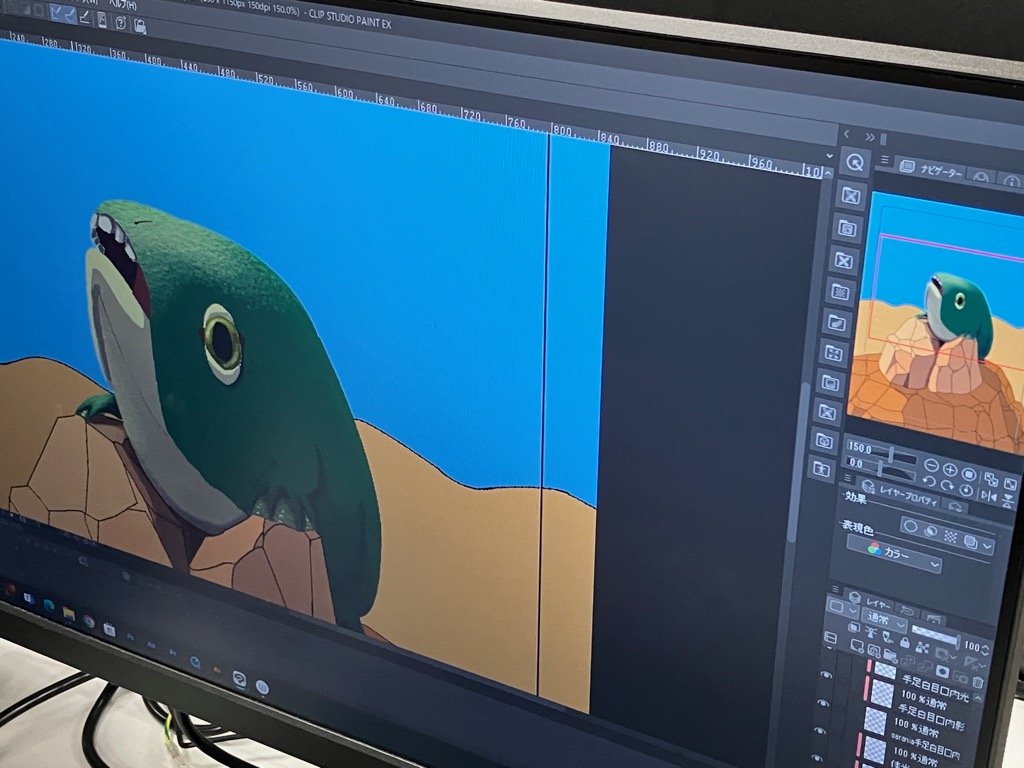Screen dimensions: 1024x768
Task: Click the double-chevron dock expander
Action: [x=869, y=137]
